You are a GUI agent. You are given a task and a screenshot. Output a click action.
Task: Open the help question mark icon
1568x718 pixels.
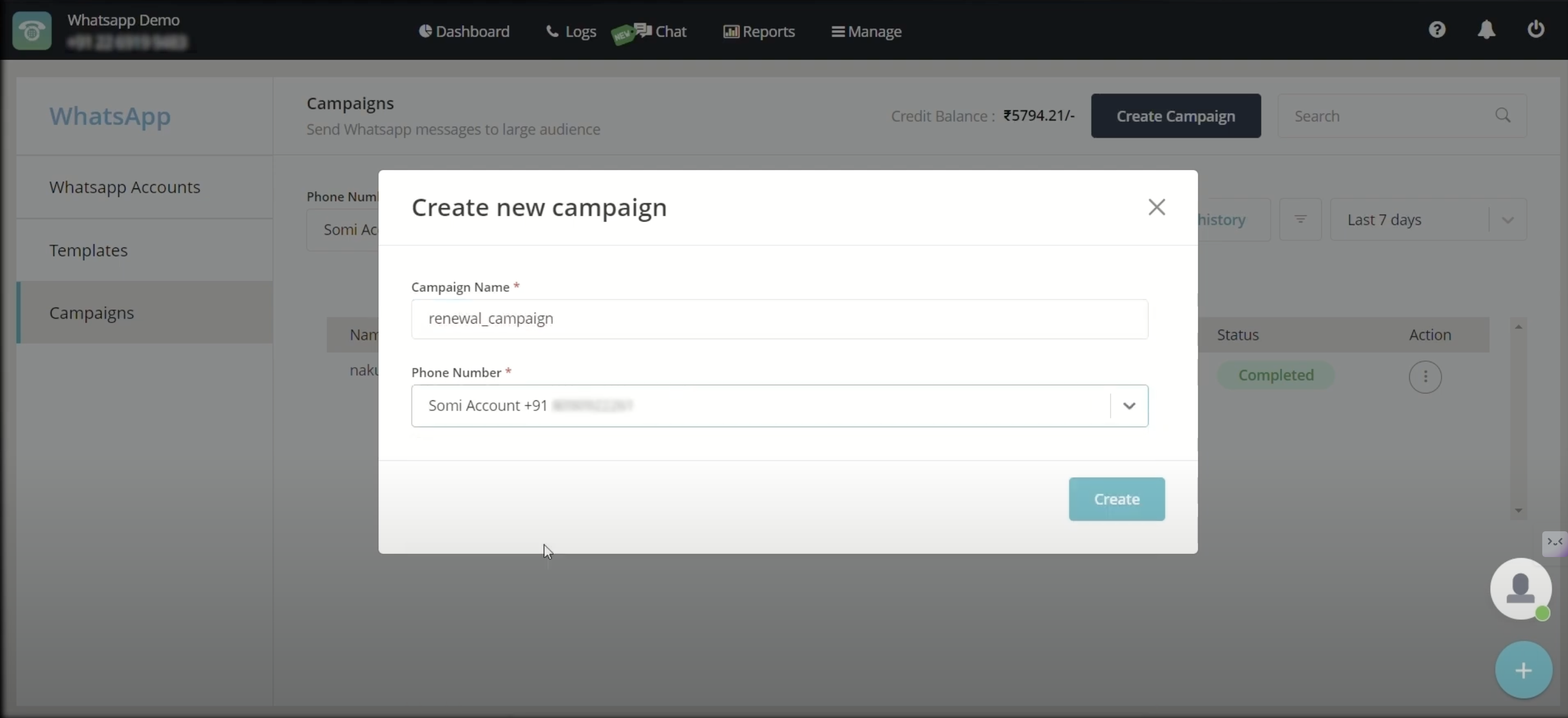coord(1437,30)
